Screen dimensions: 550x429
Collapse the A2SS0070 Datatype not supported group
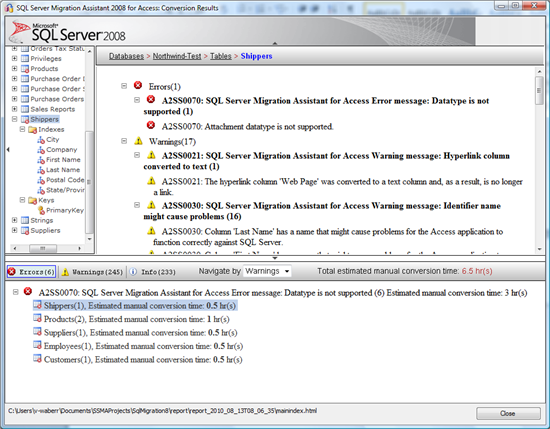pos(137,100)
